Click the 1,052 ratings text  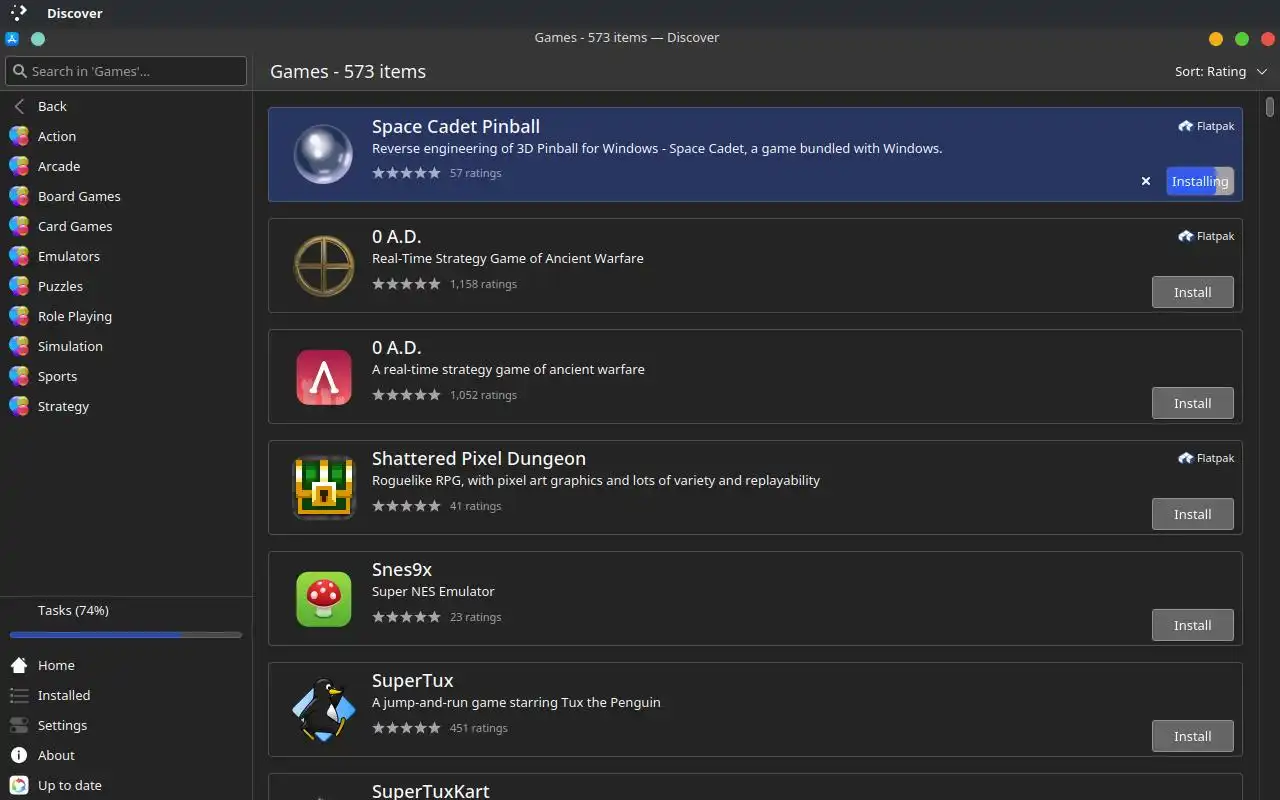483,395
